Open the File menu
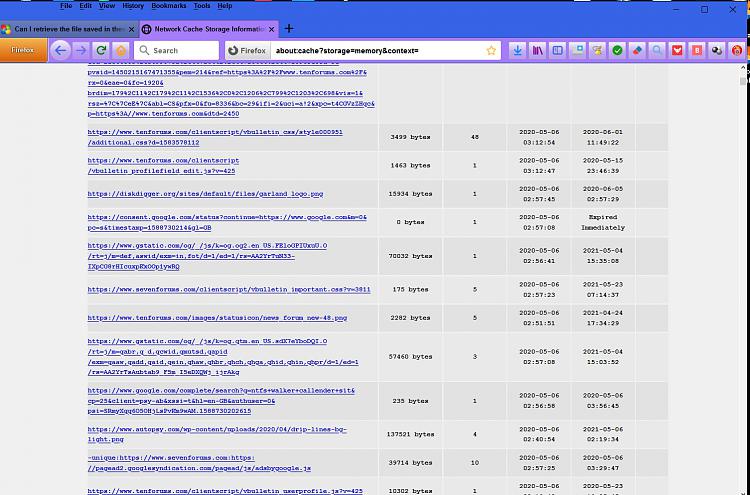Viewport: 750px width, 495px height. click(66, 6)
